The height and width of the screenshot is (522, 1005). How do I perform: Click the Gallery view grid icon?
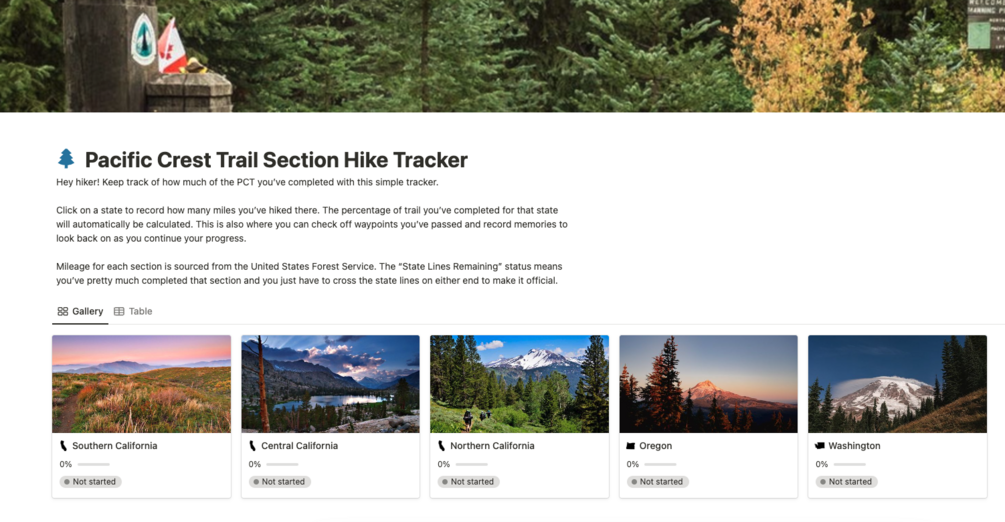click(63, 311)
